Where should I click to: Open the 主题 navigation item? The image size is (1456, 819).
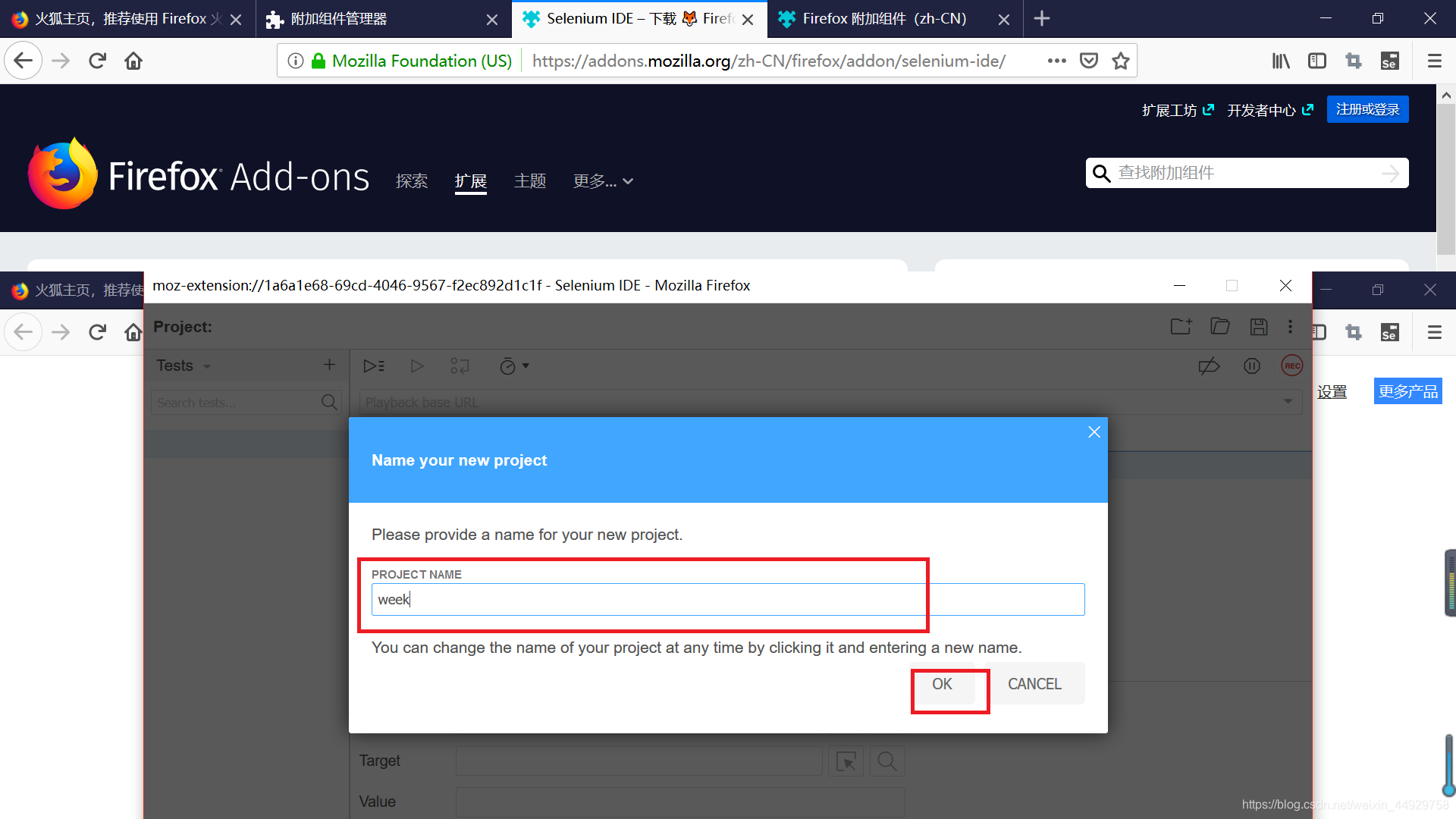click(530, 181)
